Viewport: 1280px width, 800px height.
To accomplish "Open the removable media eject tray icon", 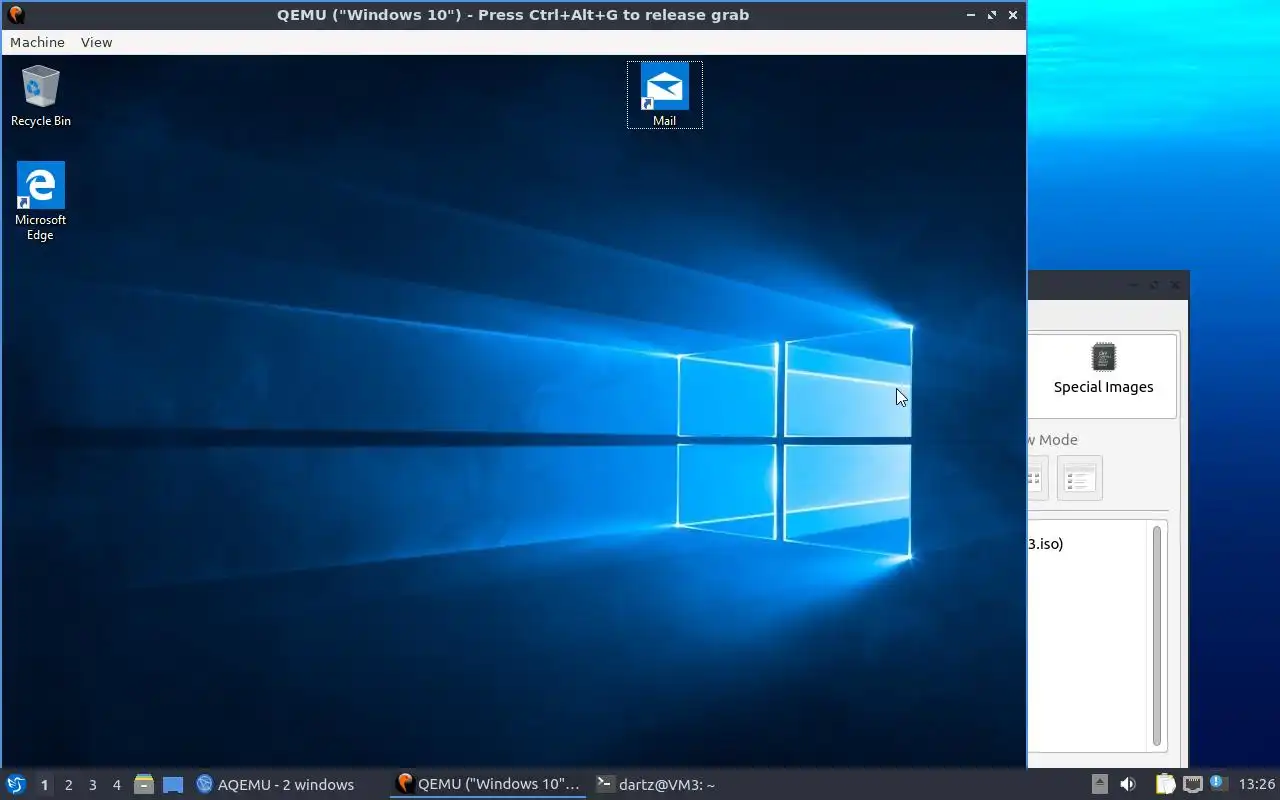I will 1099,785.
